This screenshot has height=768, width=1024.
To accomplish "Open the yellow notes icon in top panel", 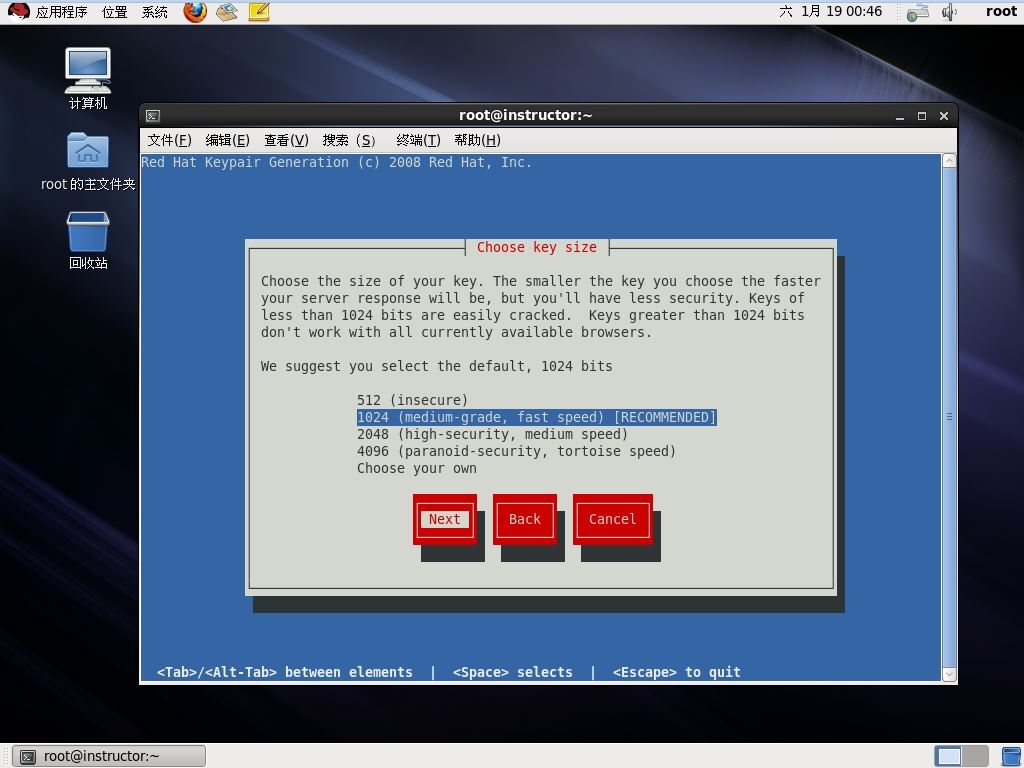I will pyautogui.click(x=259, y=12).
